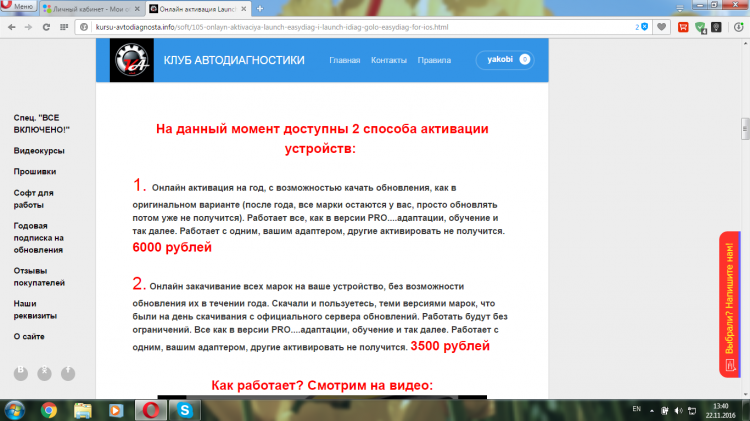Open Skype from the taskbar
Viewport: 750px width, 421px height.
pyautogui.click(x=184, y=410)
